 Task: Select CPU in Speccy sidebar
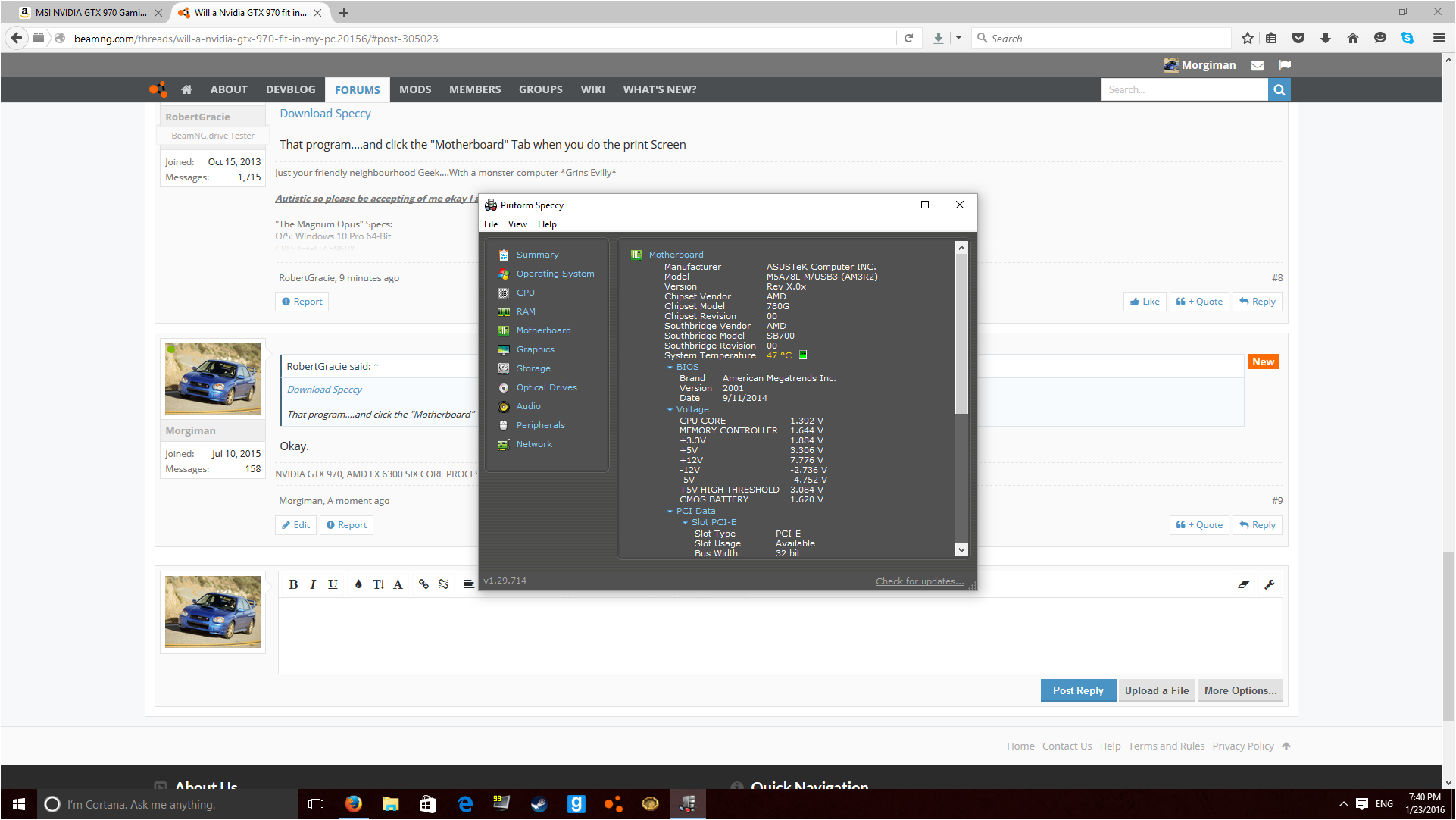pyautogui.click(x=525, y=293)
